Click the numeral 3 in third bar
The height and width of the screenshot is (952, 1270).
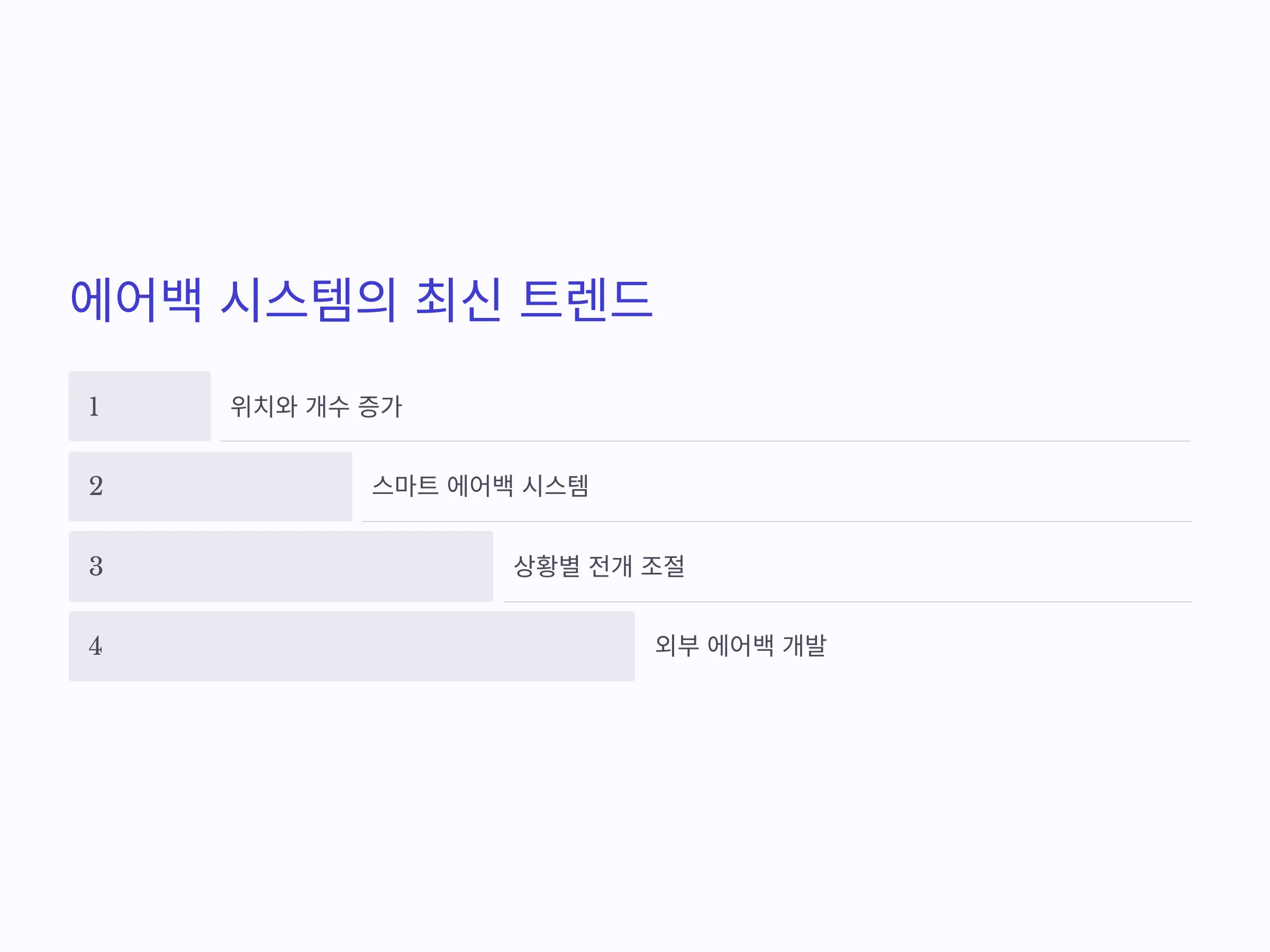pyautogui.click(x=96, y=566)
